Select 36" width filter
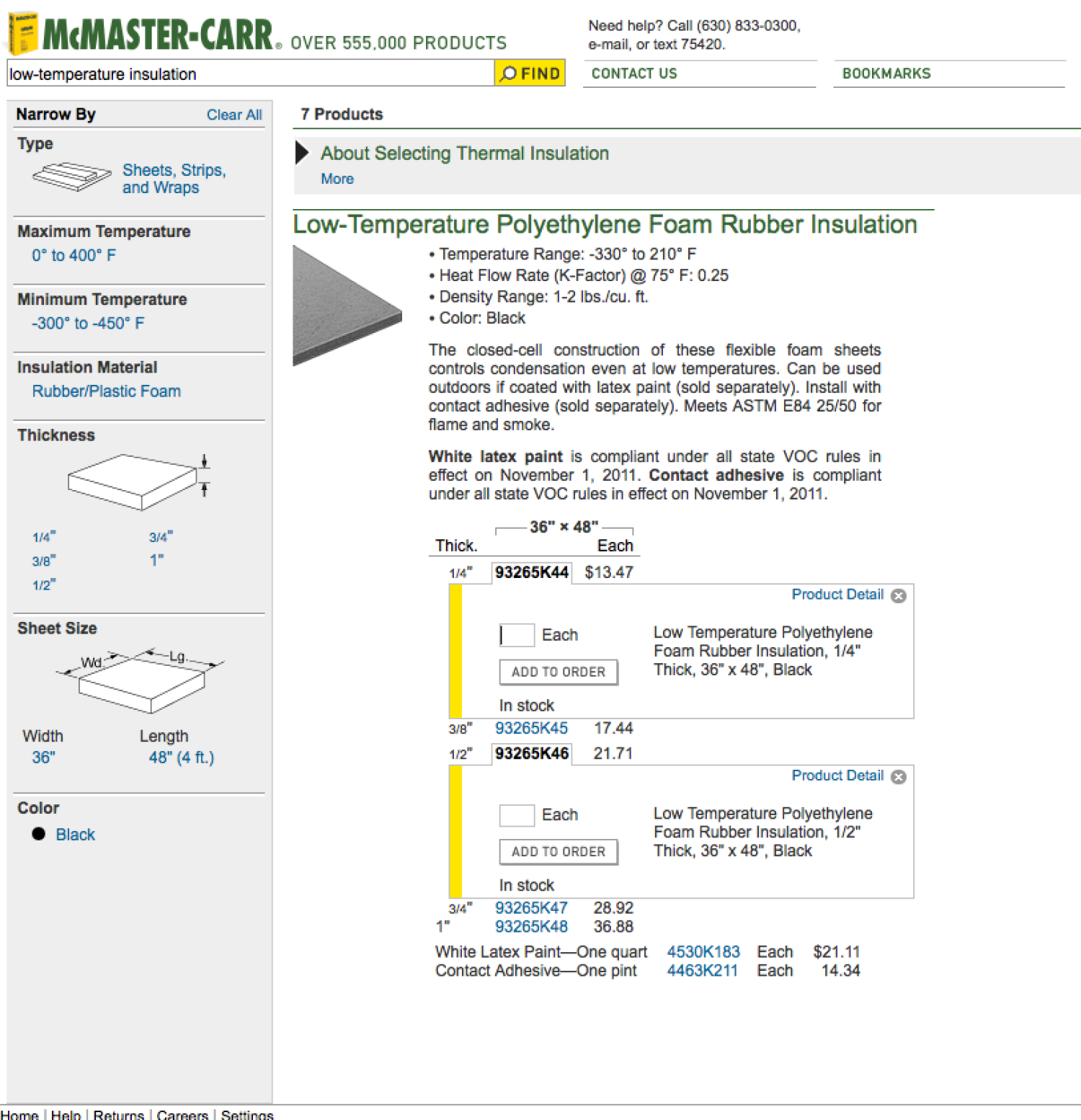The height and width of the screenshot is (1120, 1081). pyautogui.click(x=43, y=757)
